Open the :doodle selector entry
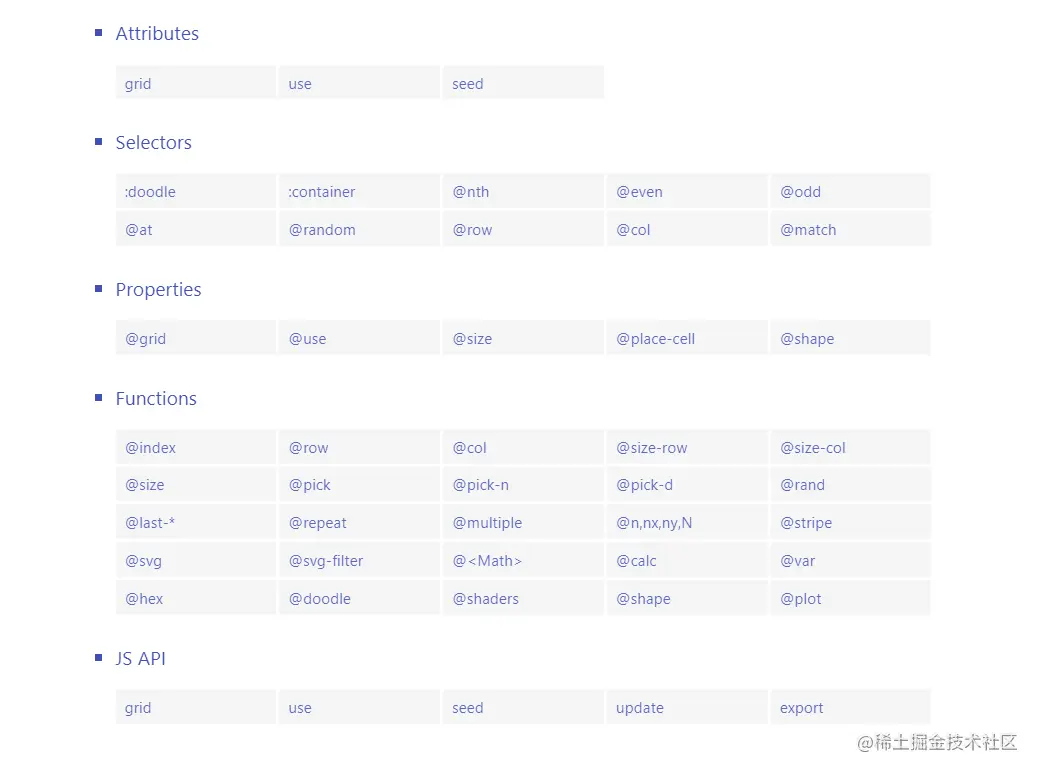The width and height of the screenshot is (1040, 775). (x=196, y=191)
